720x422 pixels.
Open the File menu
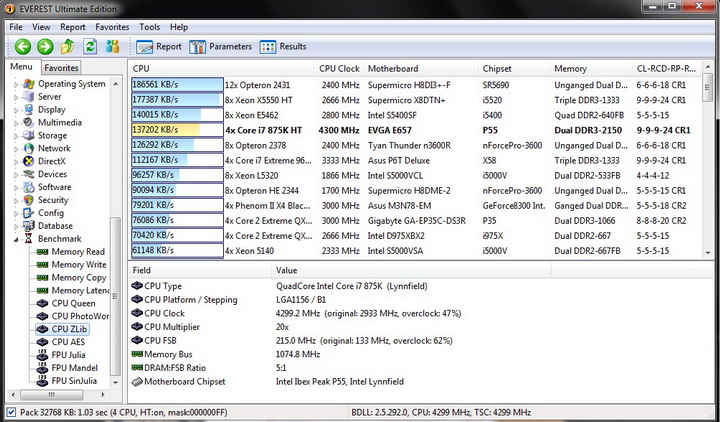[x=16, y=27]
